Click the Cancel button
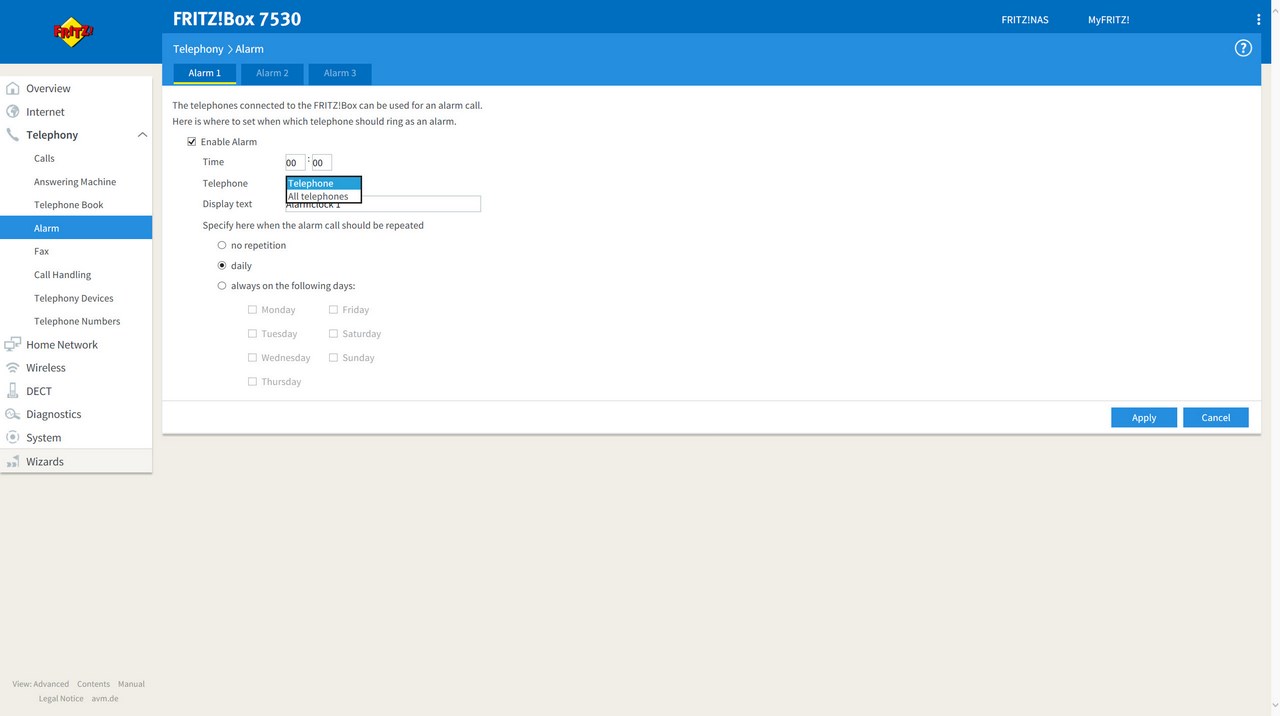Screen dimensions: 1280x716 click(x=1216, y=418)
